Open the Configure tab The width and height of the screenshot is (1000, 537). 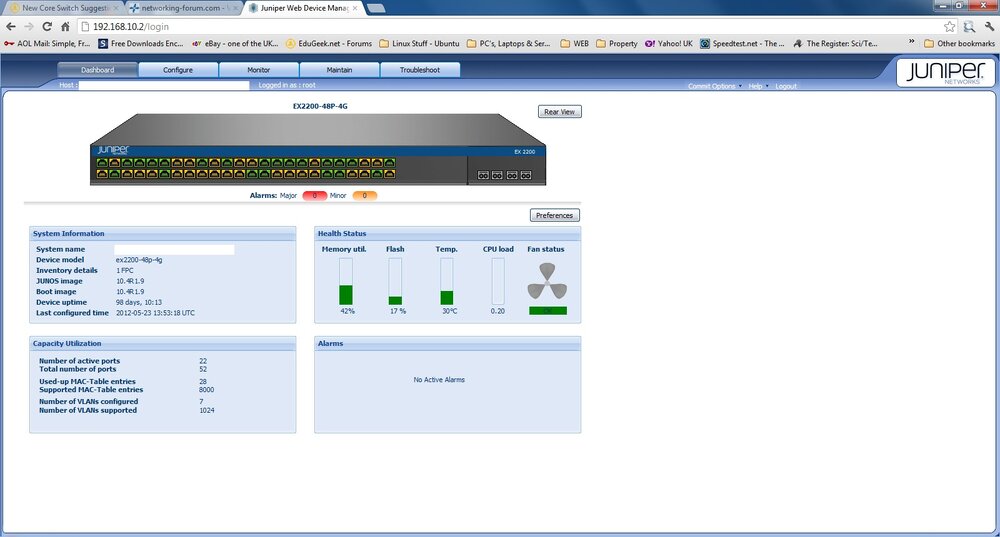(178, 70)
